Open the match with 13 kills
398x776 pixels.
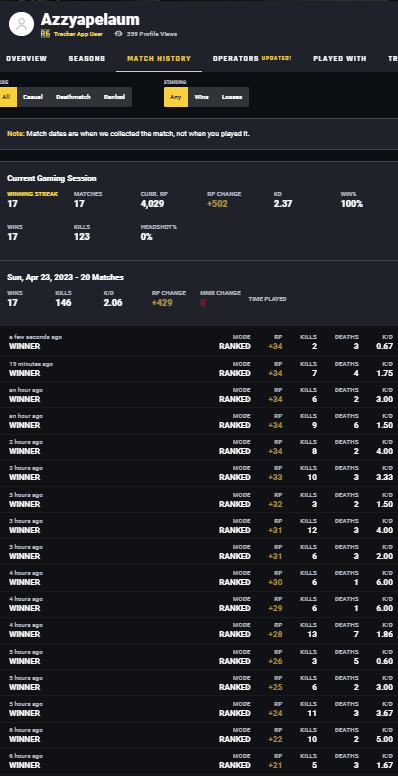[199, 630]
